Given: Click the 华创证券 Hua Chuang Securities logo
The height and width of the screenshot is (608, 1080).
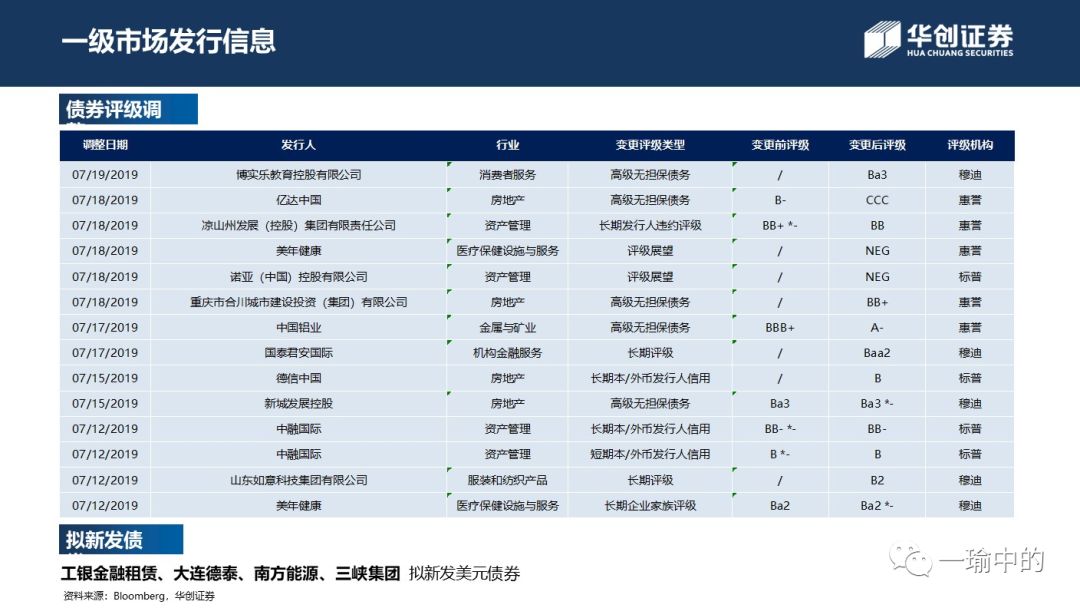Looking at the screenshot, I should [x=938, y=39].
